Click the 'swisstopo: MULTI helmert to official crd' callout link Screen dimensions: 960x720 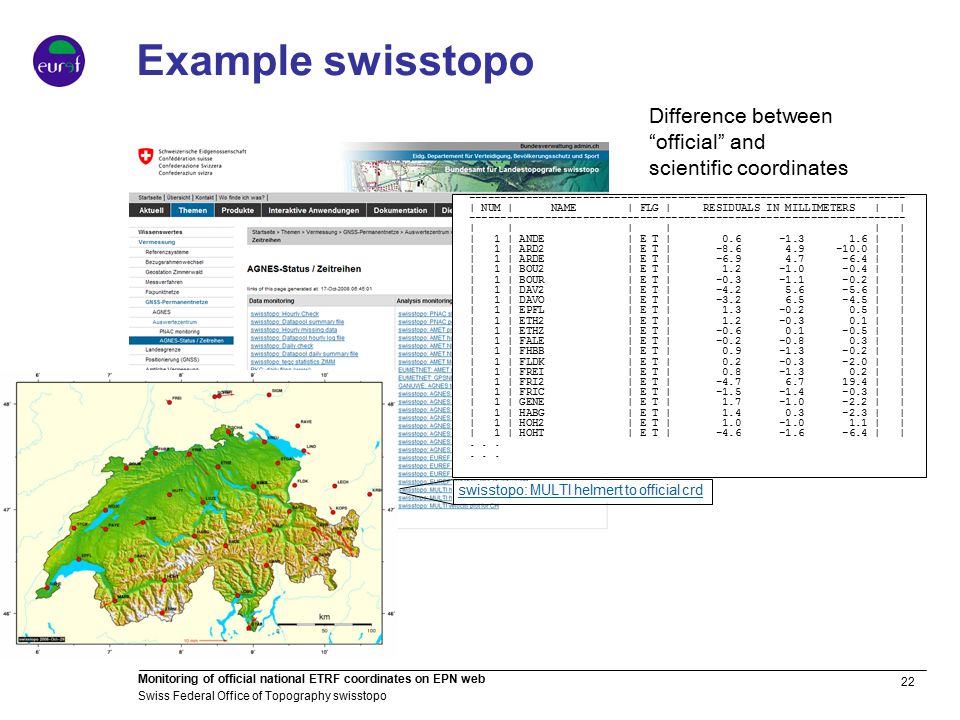tap(580, 490)
